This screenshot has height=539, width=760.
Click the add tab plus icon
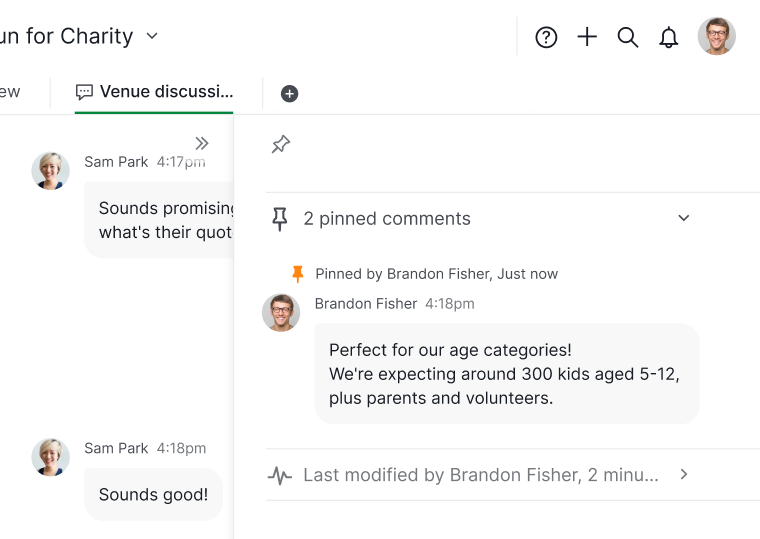coord(289,93)
